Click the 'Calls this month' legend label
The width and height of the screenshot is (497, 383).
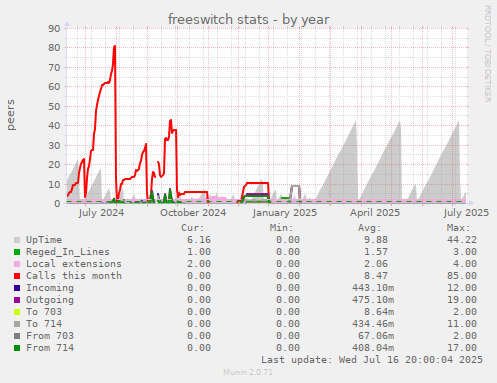click(x=74, y=276)
